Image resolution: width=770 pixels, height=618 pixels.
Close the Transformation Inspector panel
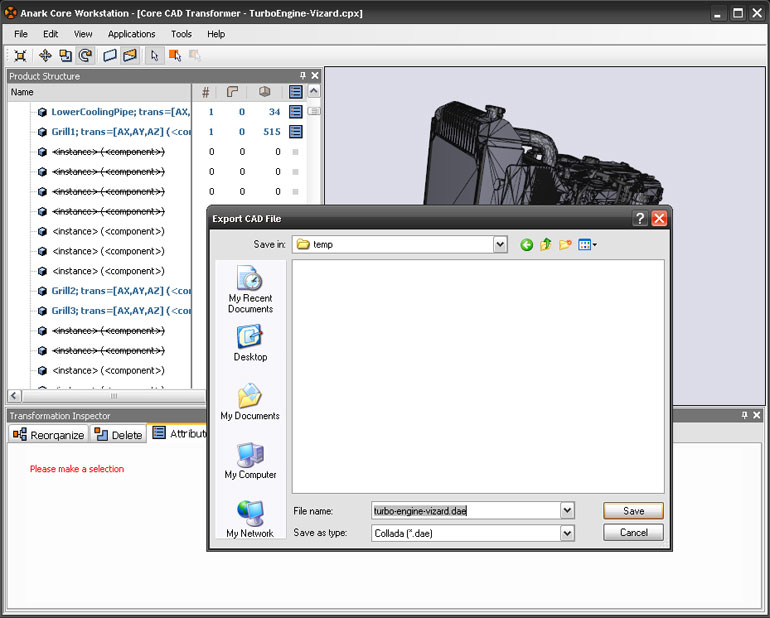pos(757,415)
